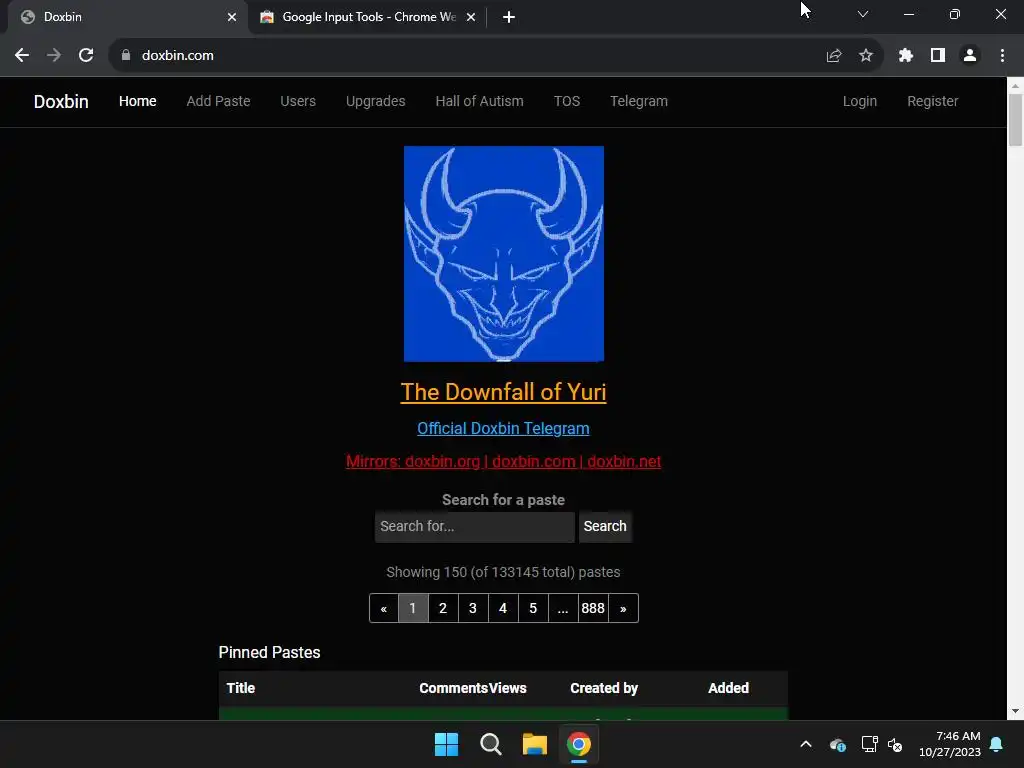Select the Doxbin browser tab
Viewport: 1024px width, 768px height.
coord(128,17)
